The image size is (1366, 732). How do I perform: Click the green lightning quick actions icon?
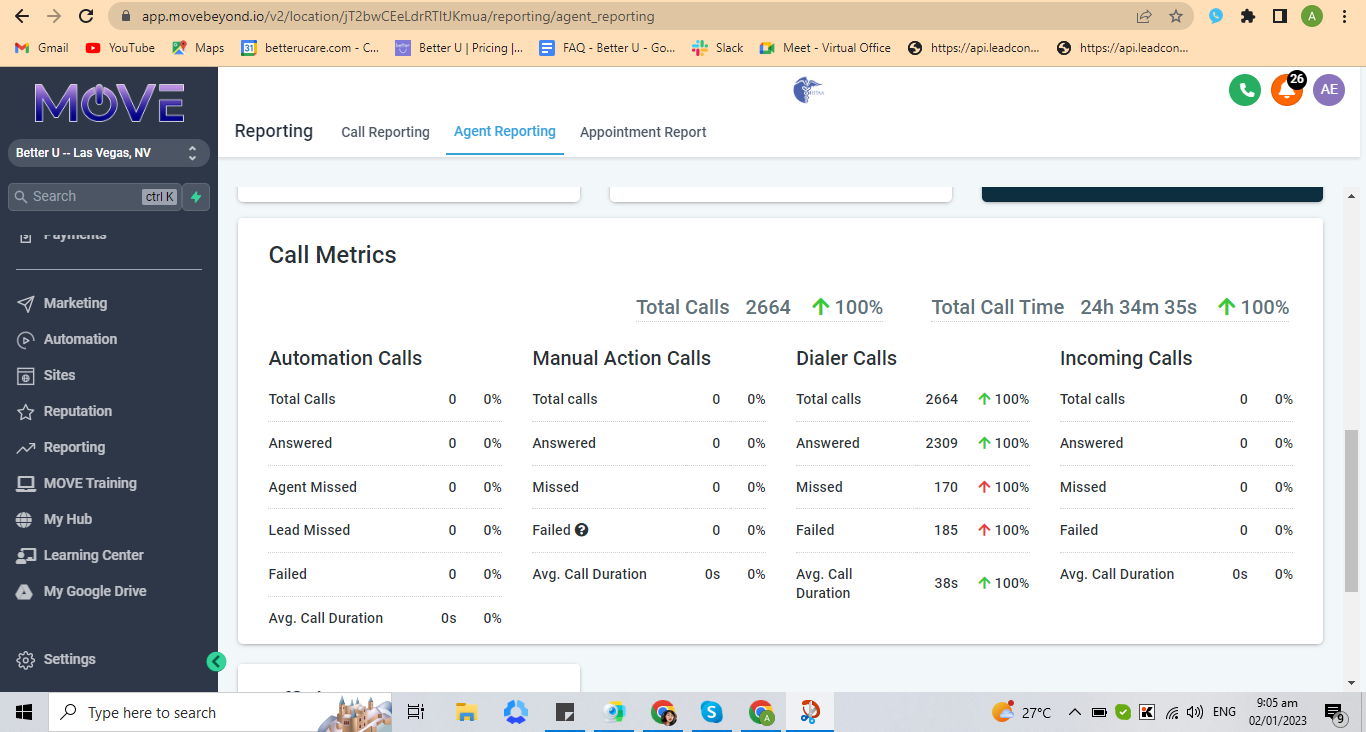click(196, 197)
